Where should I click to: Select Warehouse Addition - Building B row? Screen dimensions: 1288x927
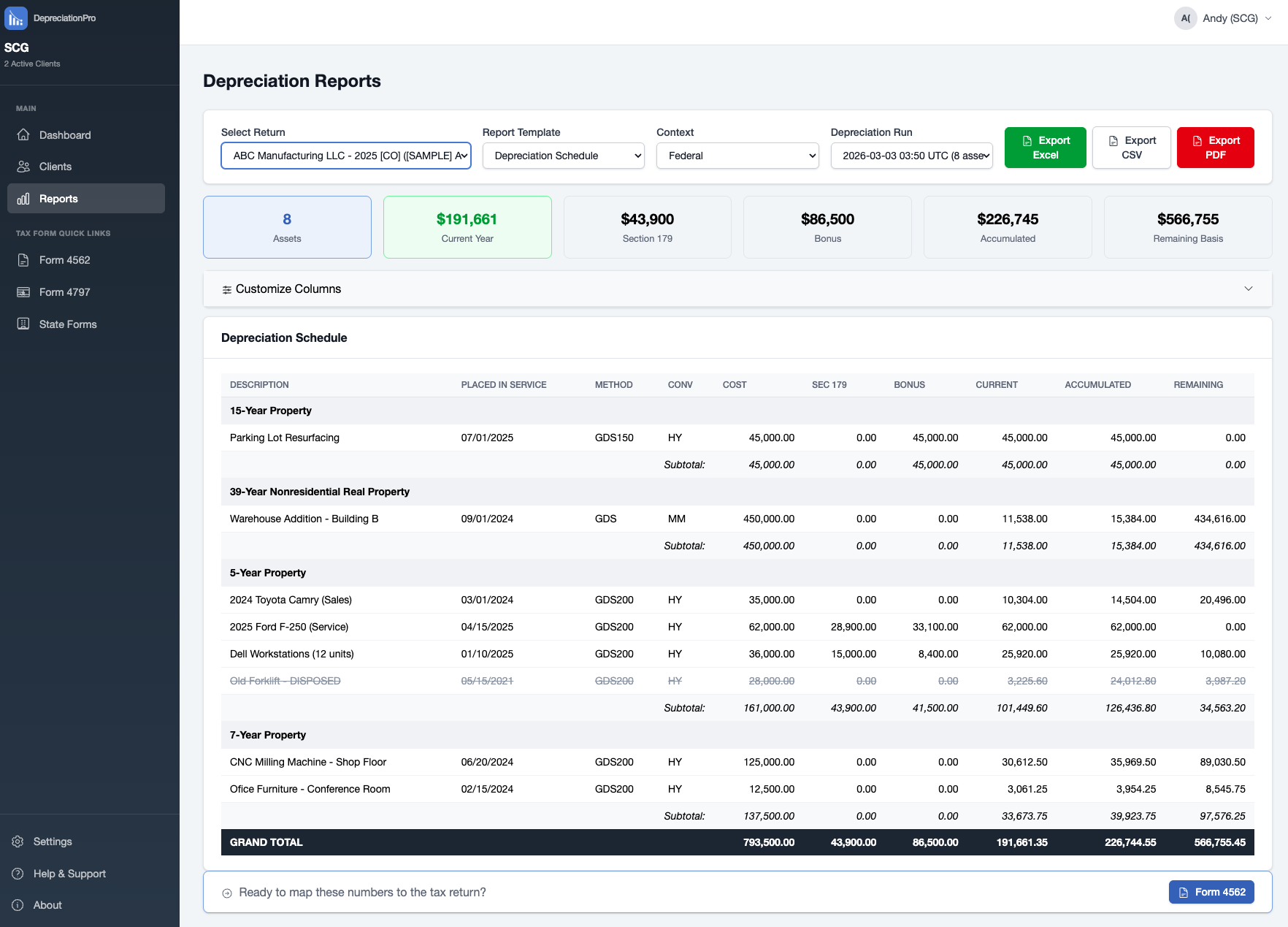737,519
